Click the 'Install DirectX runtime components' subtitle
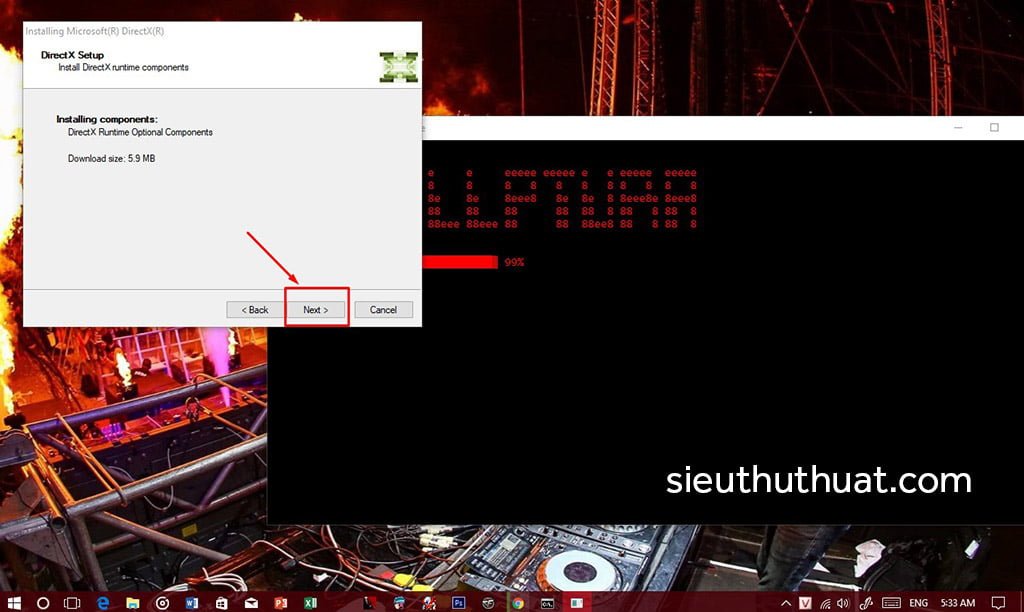Image resolution: width=1024 pixels, height=612 pixels. coord(123,67)
